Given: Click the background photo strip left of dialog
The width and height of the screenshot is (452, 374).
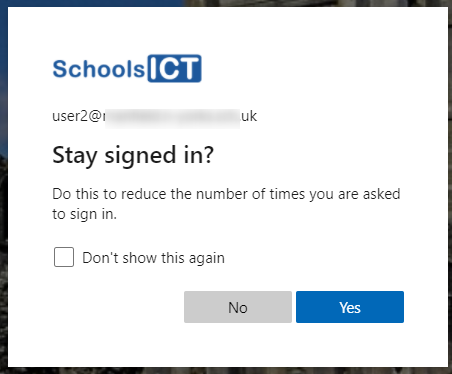Looking at the screenshot, I should [x=4, y=187].
